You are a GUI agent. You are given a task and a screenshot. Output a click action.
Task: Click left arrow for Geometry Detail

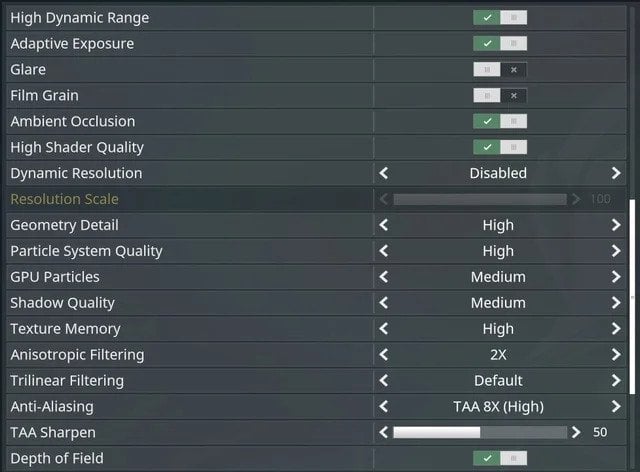[384, 225]
